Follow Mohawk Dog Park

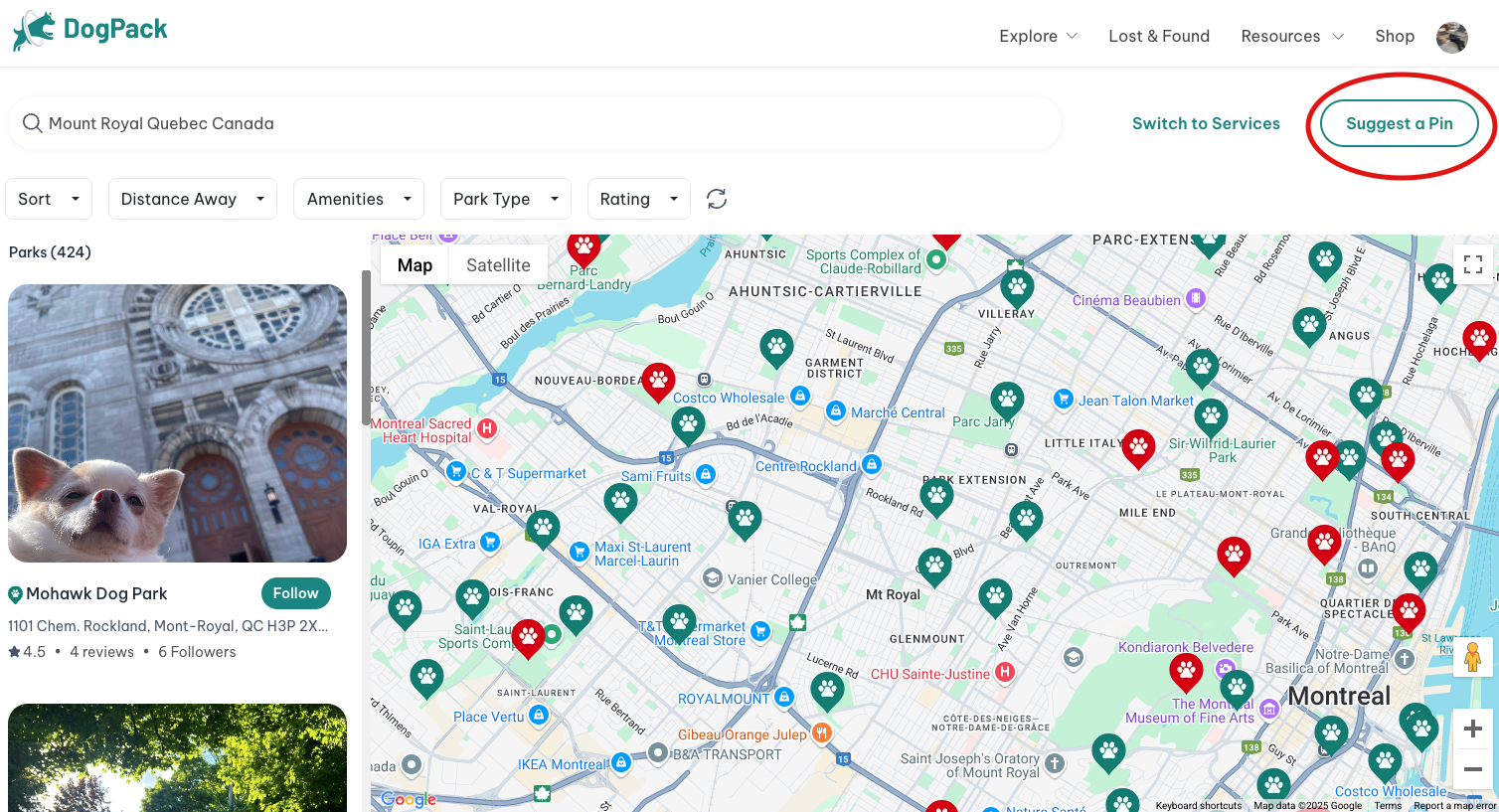[295, 593]
